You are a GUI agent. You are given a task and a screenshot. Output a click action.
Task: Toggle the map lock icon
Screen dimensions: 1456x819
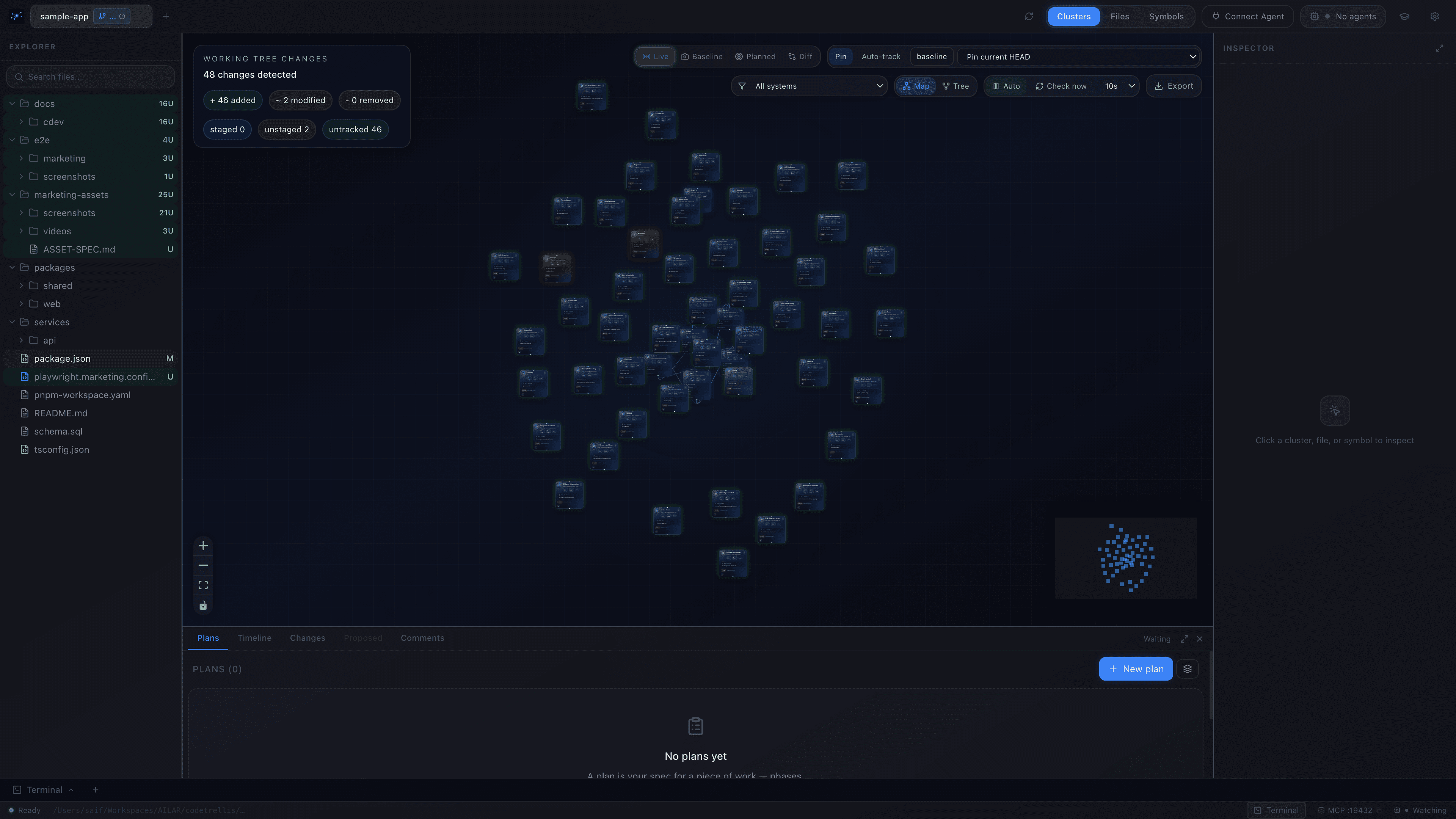204,606
